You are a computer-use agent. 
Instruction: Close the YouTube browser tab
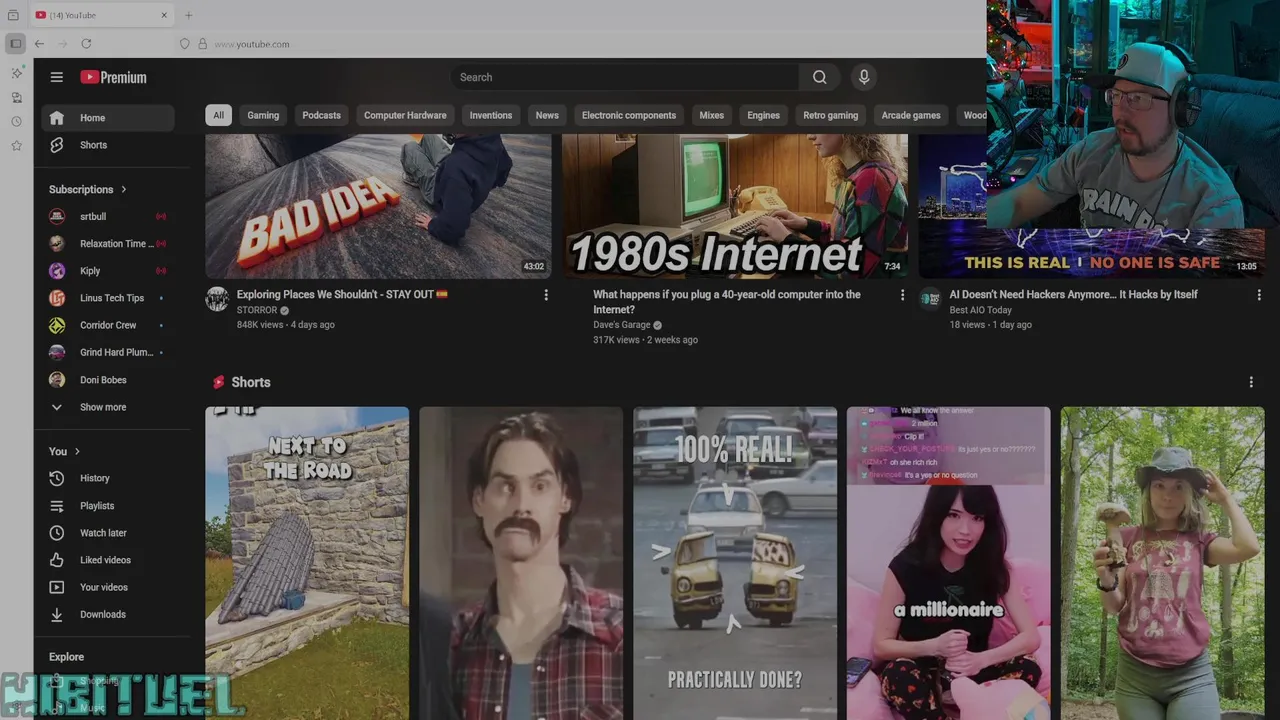tap(165, 15)
